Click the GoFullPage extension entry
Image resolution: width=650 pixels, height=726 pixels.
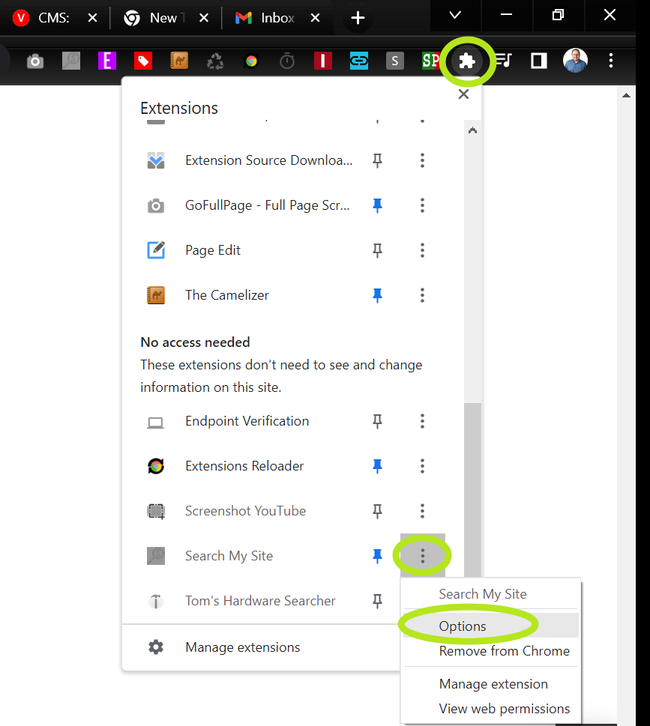[x=250, y=206]
